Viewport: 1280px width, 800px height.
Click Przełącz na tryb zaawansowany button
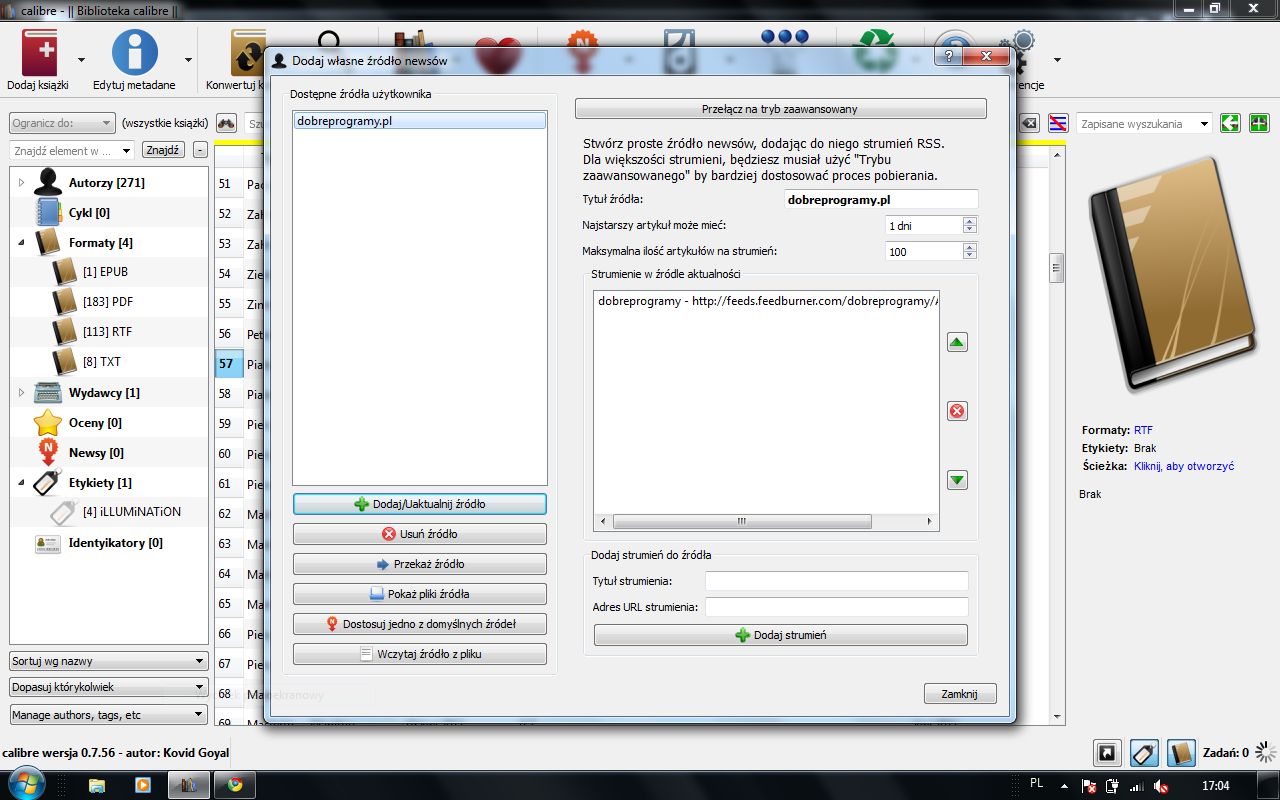pyautogui.click(x=781, y=109)
